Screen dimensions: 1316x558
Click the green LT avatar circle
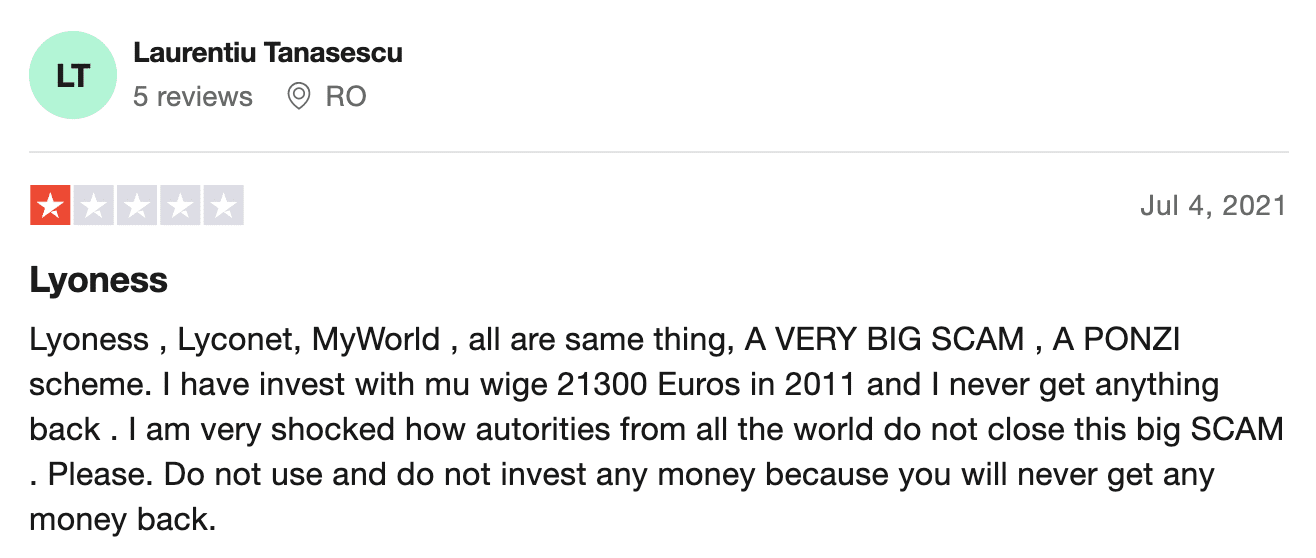[75, 76]
